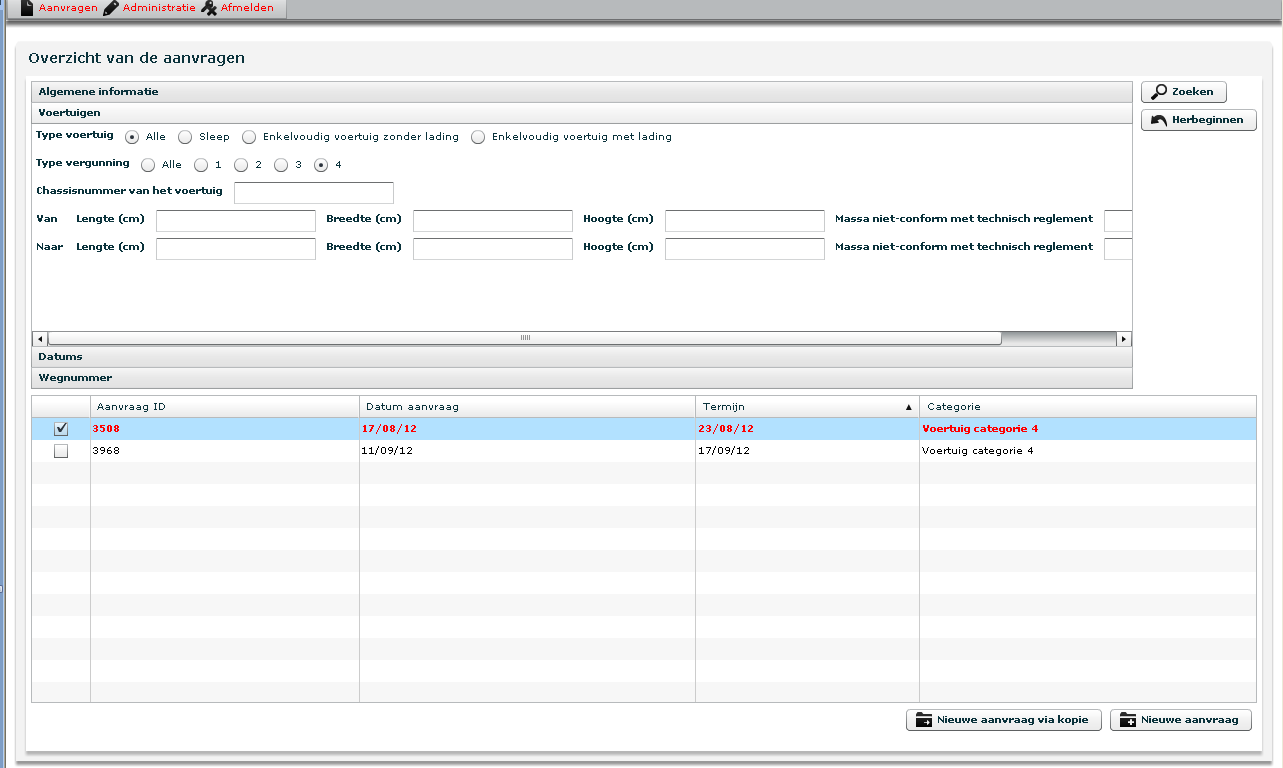Select Type vergunning 3
The width and height of the screenshot is (1283, 768).
click(x=281, y=165)
